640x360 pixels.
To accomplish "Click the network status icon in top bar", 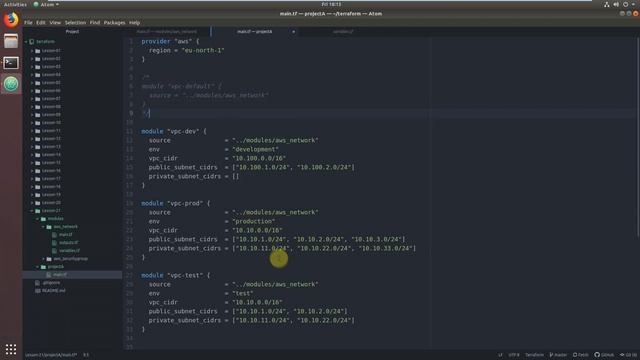I will tap(607, 4).
